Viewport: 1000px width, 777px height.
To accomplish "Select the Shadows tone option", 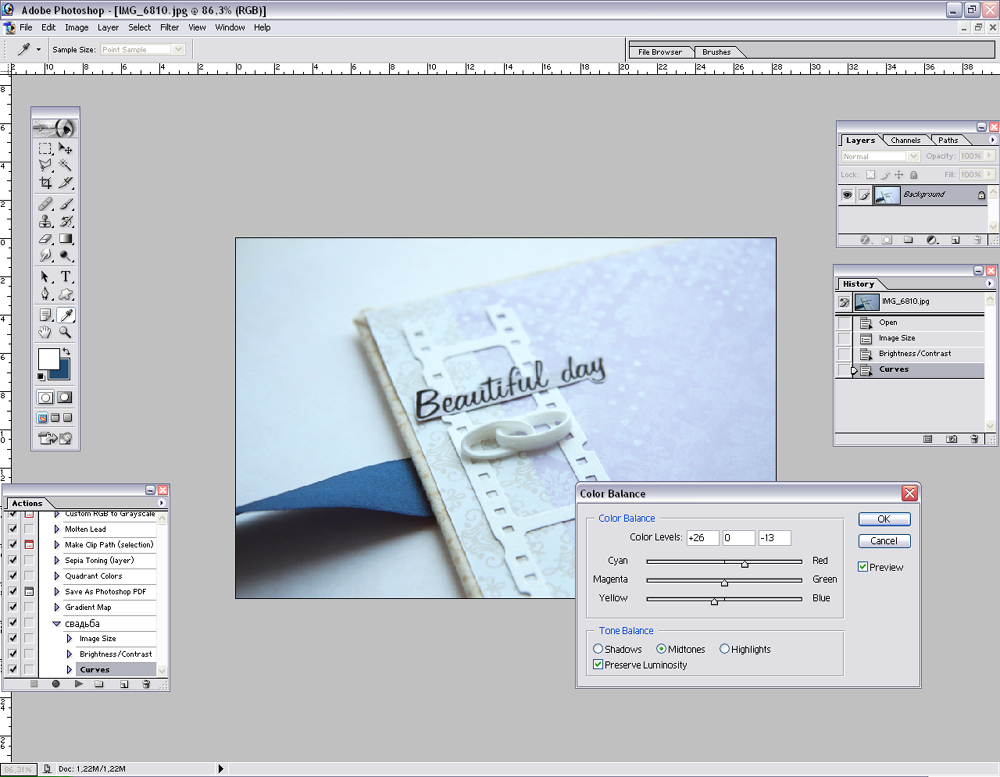I will tap(598, 649).
